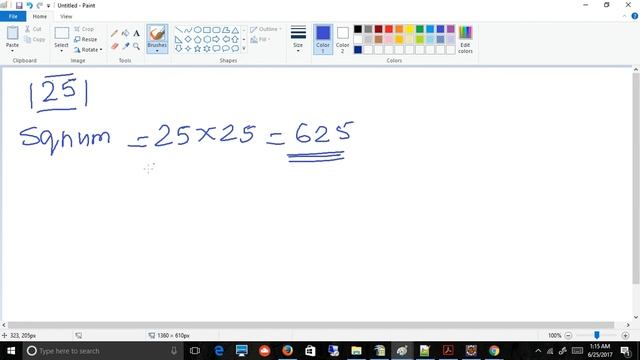Activate Color 2 background selector
640x360 pixels.
coord(342,39)
